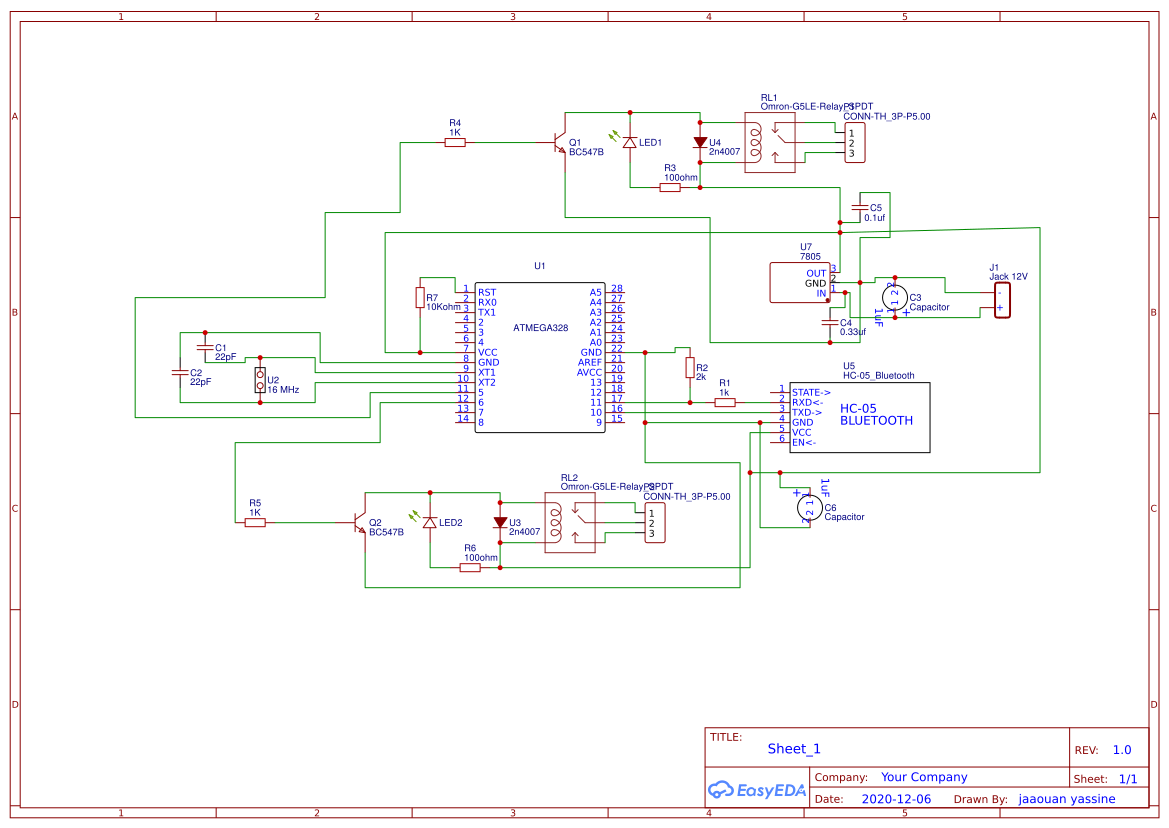The width and height of the screenshot is (1169, 828).
Task: Click the Sheet_1 title text
Action: (x=792, y=748)
